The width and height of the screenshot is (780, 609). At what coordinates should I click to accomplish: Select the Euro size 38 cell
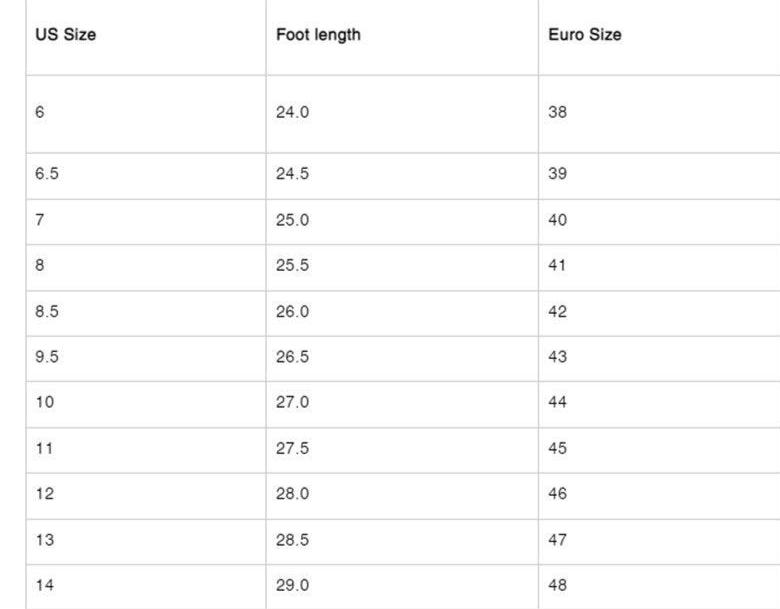[x=659, y=114]
